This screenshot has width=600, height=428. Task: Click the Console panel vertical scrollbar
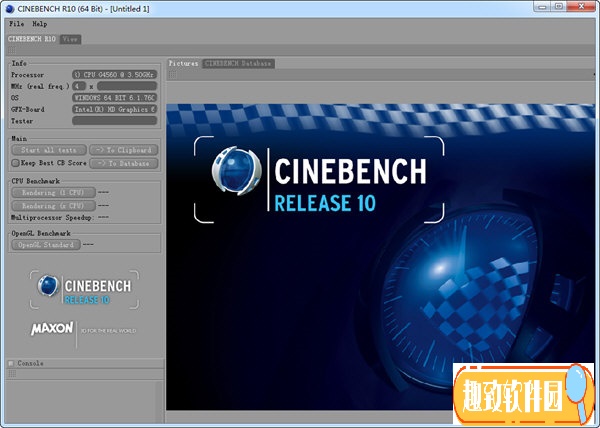[160, 401]
